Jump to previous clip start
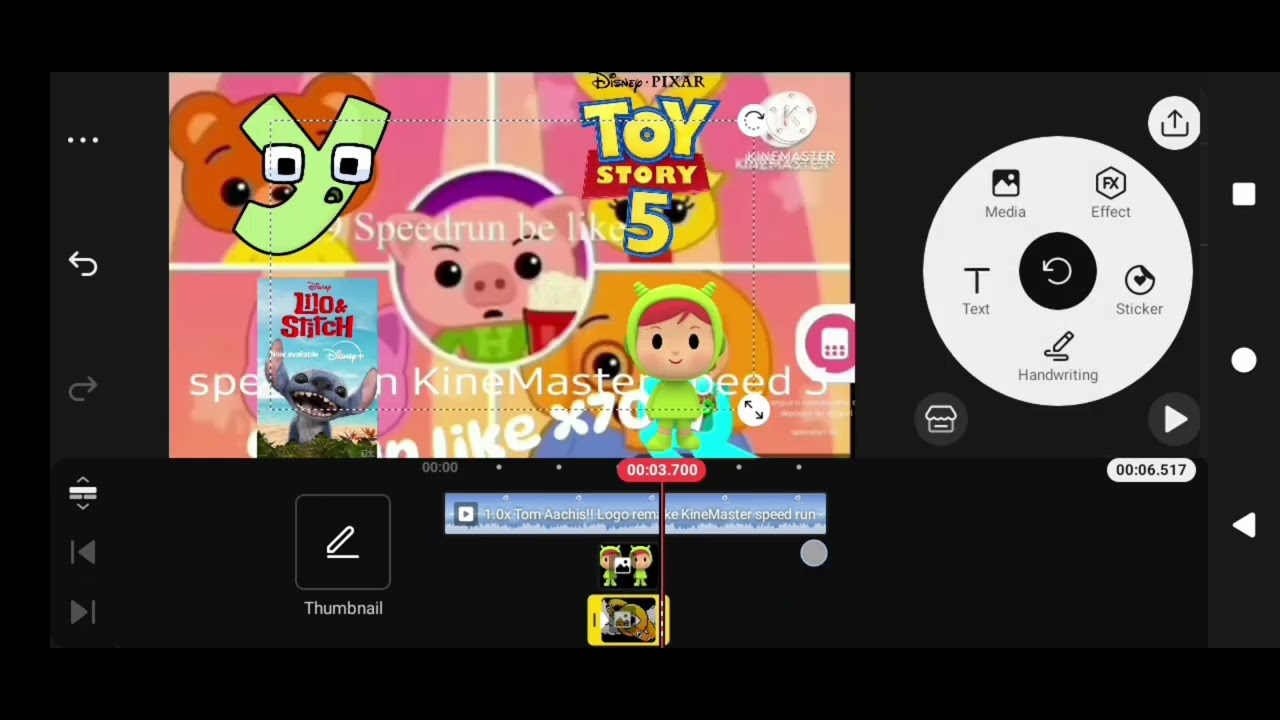Viewport: 1280px width, 720px height. coord(83,552)
